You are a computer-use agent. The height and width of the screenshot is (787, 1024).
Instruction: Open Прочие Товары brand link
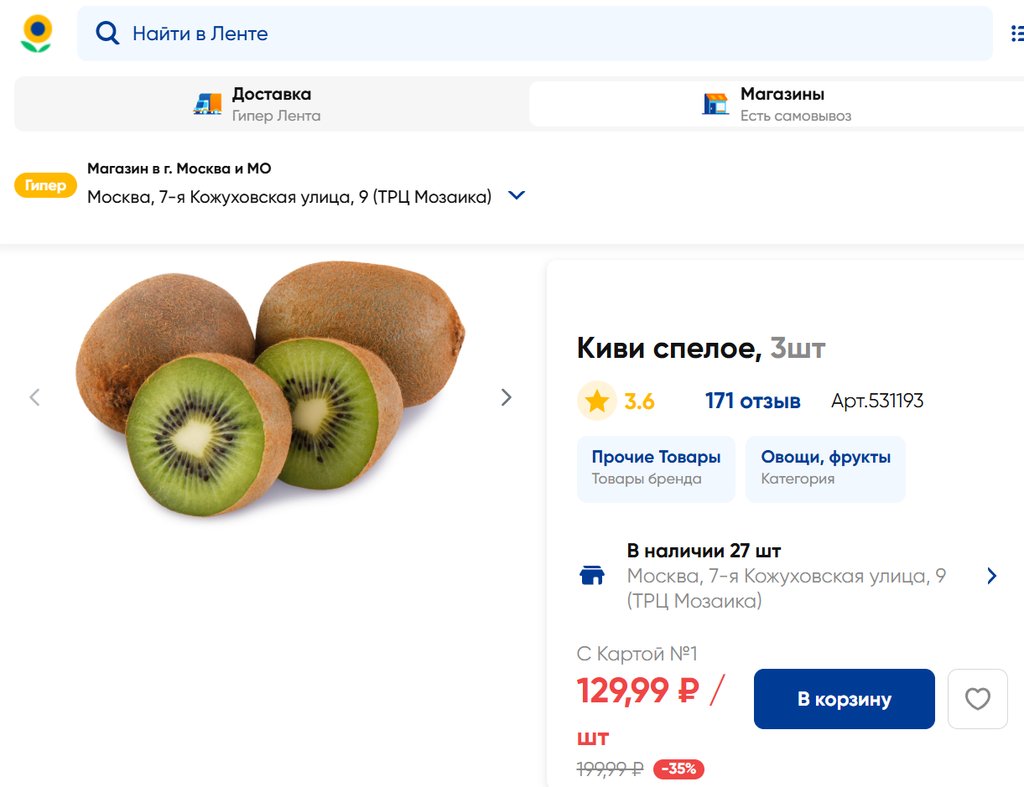(x=656, y=467)
